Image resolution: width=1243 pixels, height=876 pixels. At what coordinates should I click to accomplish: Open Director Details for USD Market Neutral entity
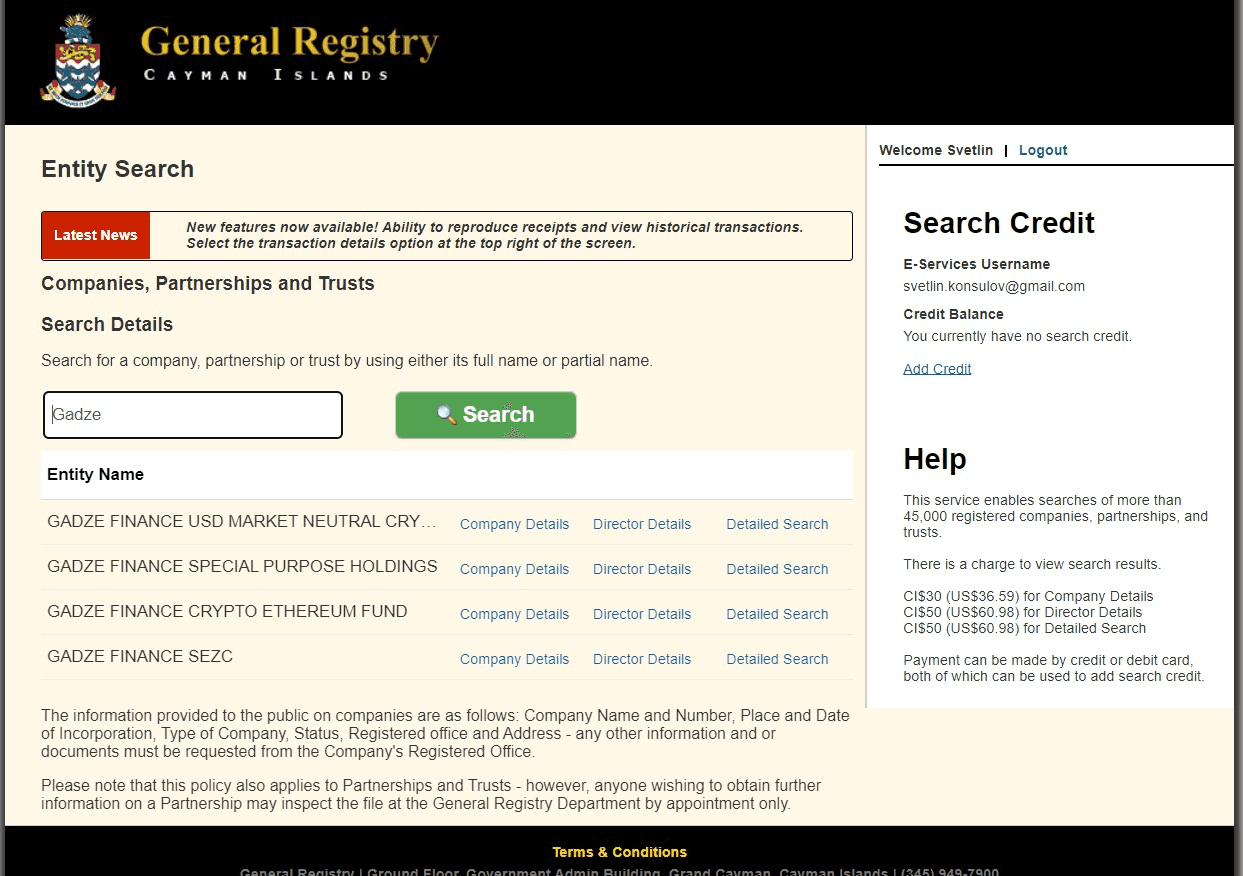pos(642,524)
